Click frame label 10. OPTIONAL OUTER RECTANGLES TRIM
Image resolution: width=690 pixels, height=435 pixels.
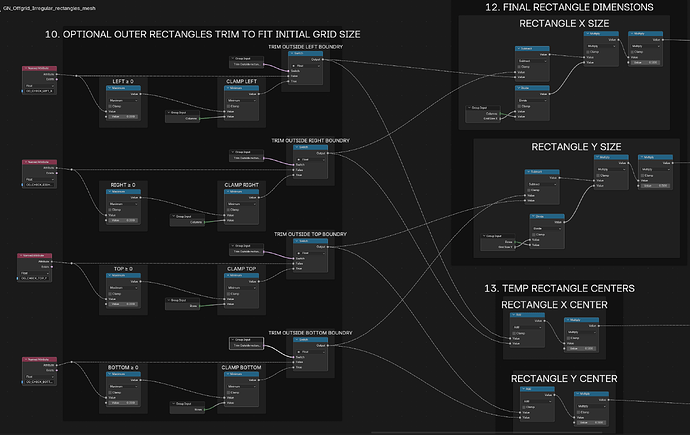202,34
